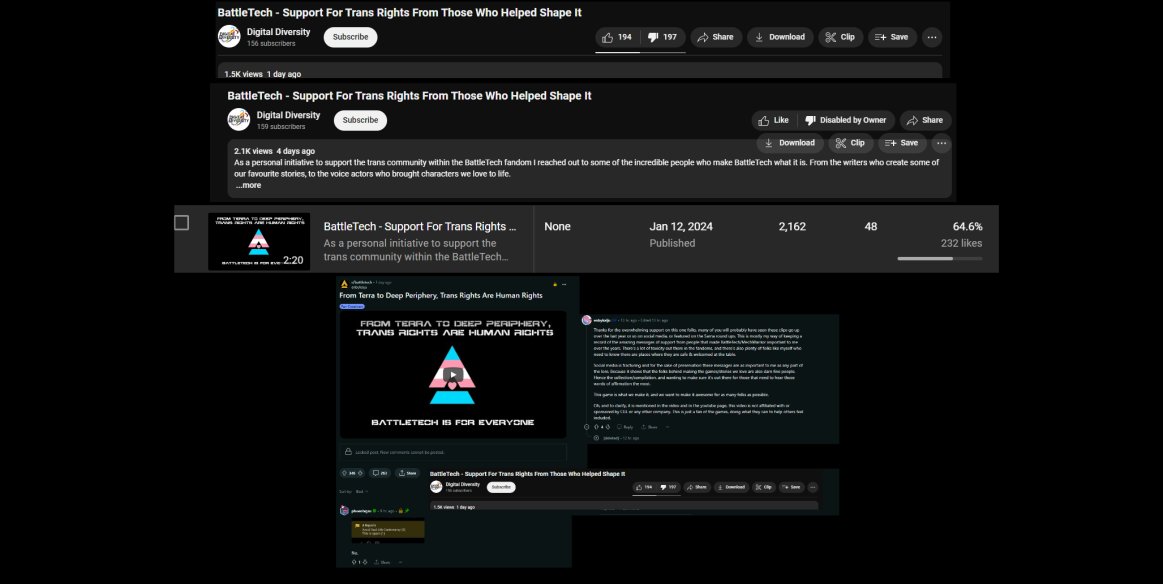1163x584 pixels.
Task: Click Share under the long comment
Action: (649, 427)
